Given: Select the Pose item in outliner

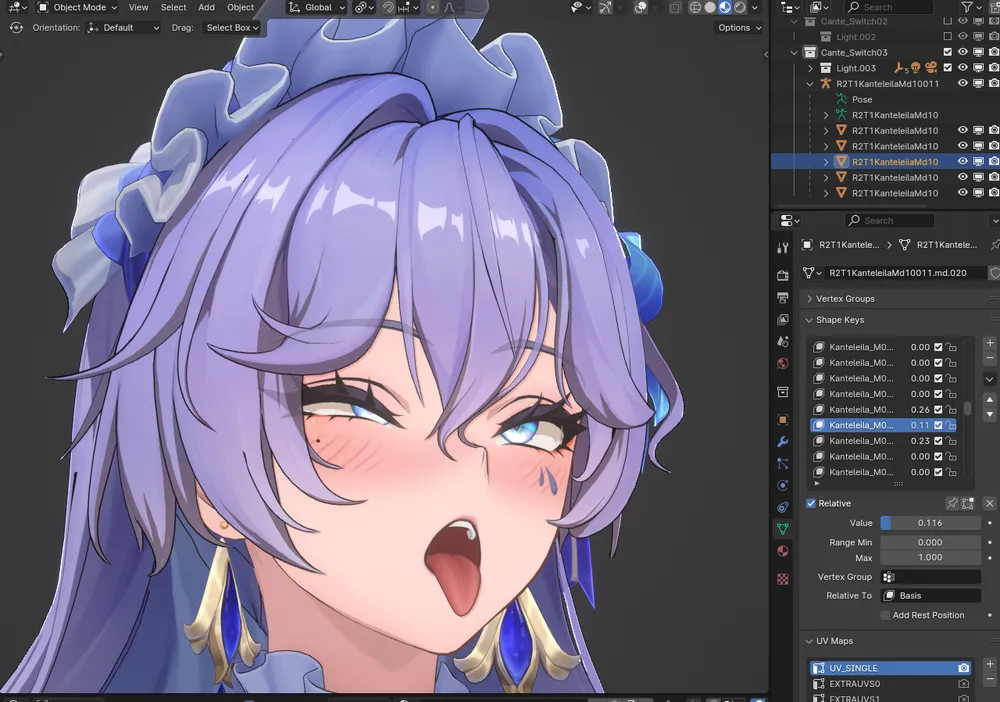Looking at the screenshot, I should pos(861,99).
